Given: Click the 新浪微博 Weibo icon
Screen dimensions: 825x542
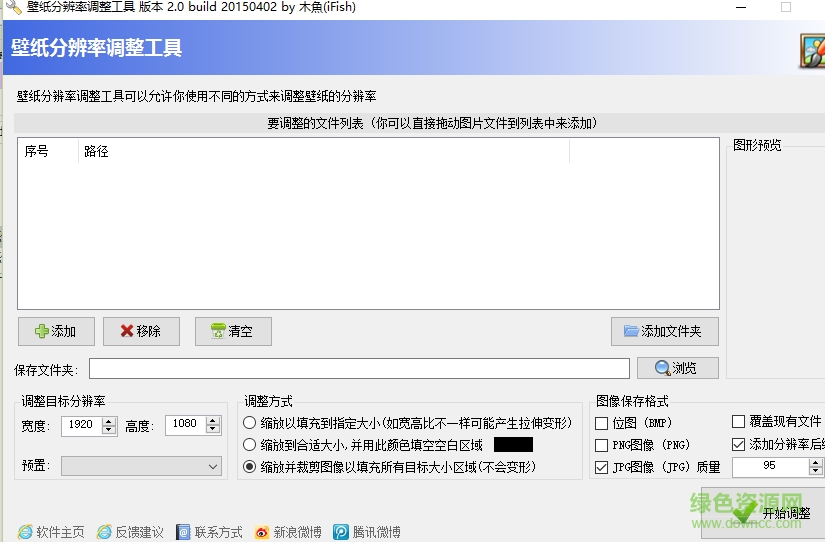Looking at the screenshot, I should (261, 532).
